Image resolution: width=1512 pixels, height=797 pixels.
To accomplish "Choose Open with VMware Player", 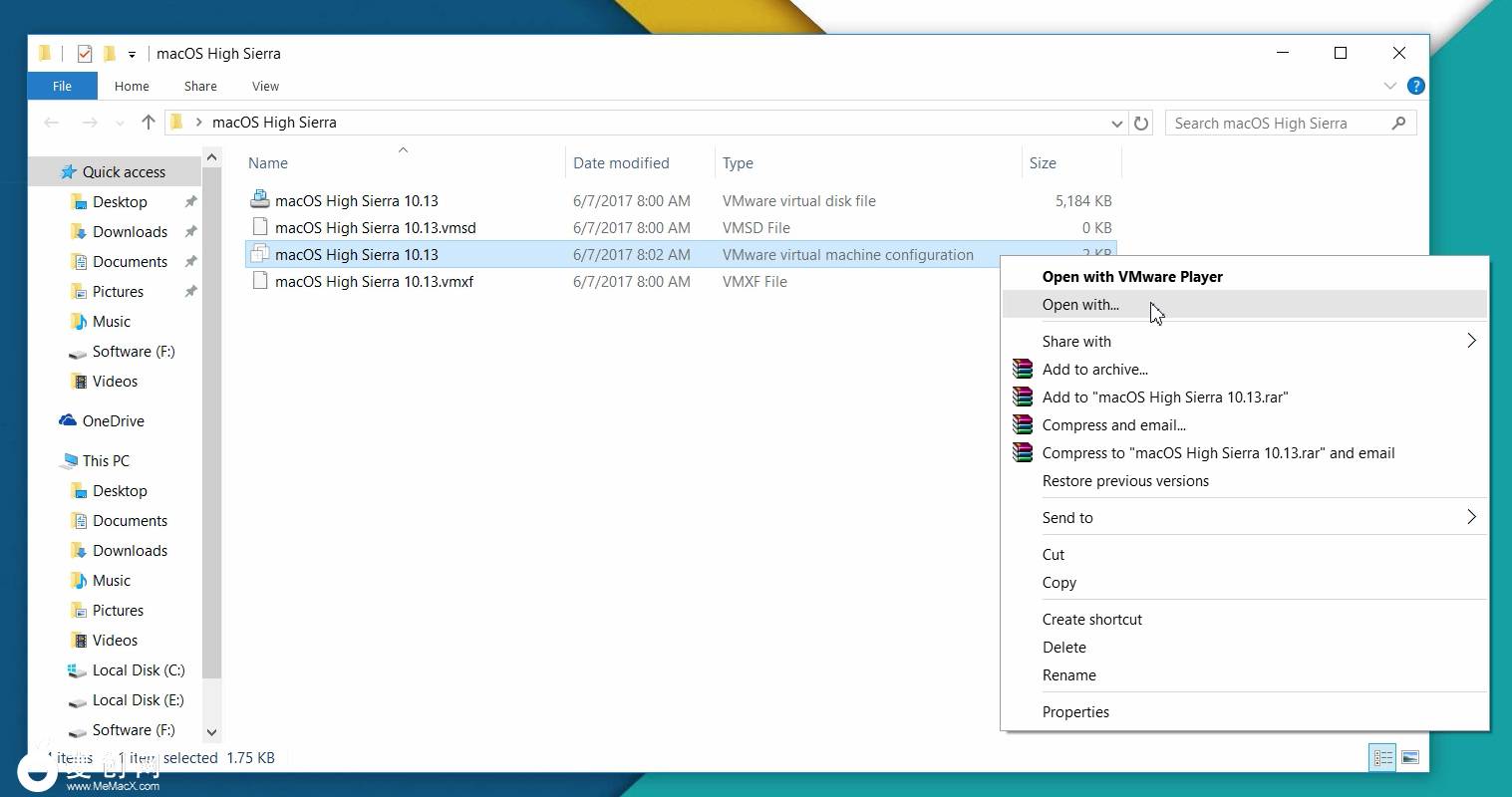I will 1132,276.
